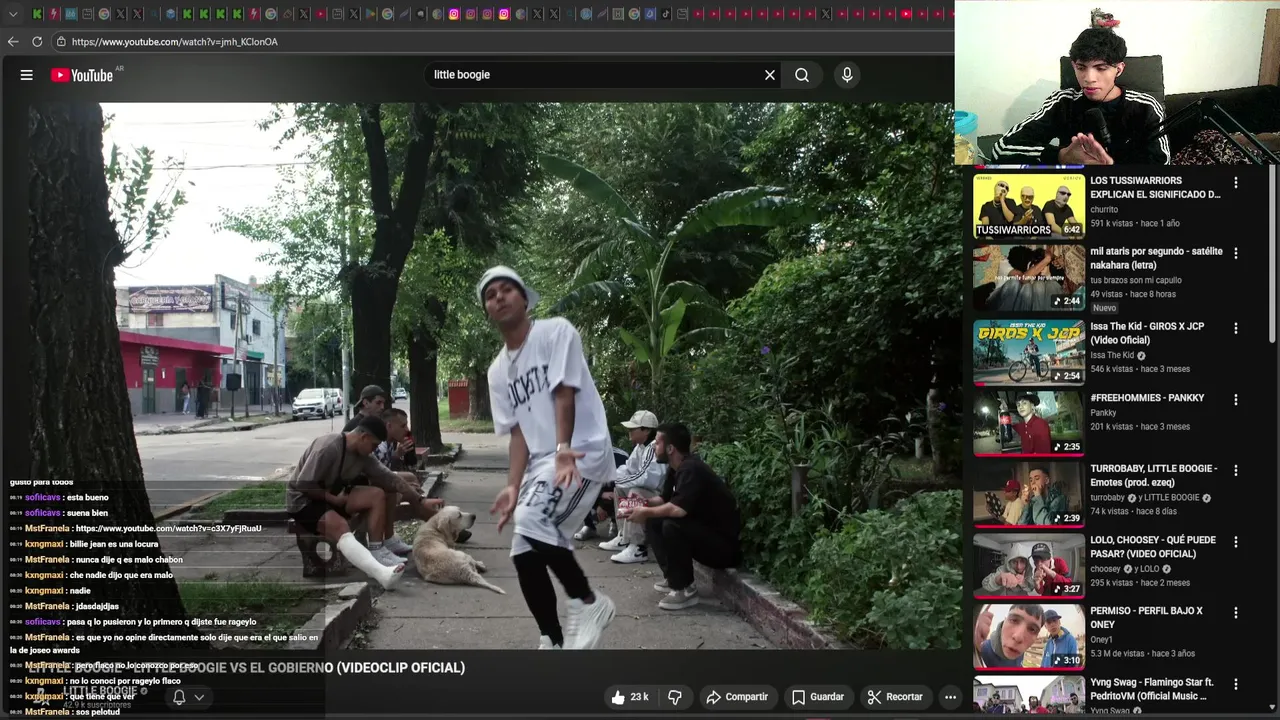
Task: Click '5.3 M de vistas · hace 3 años'
Action: [1142, 654]
